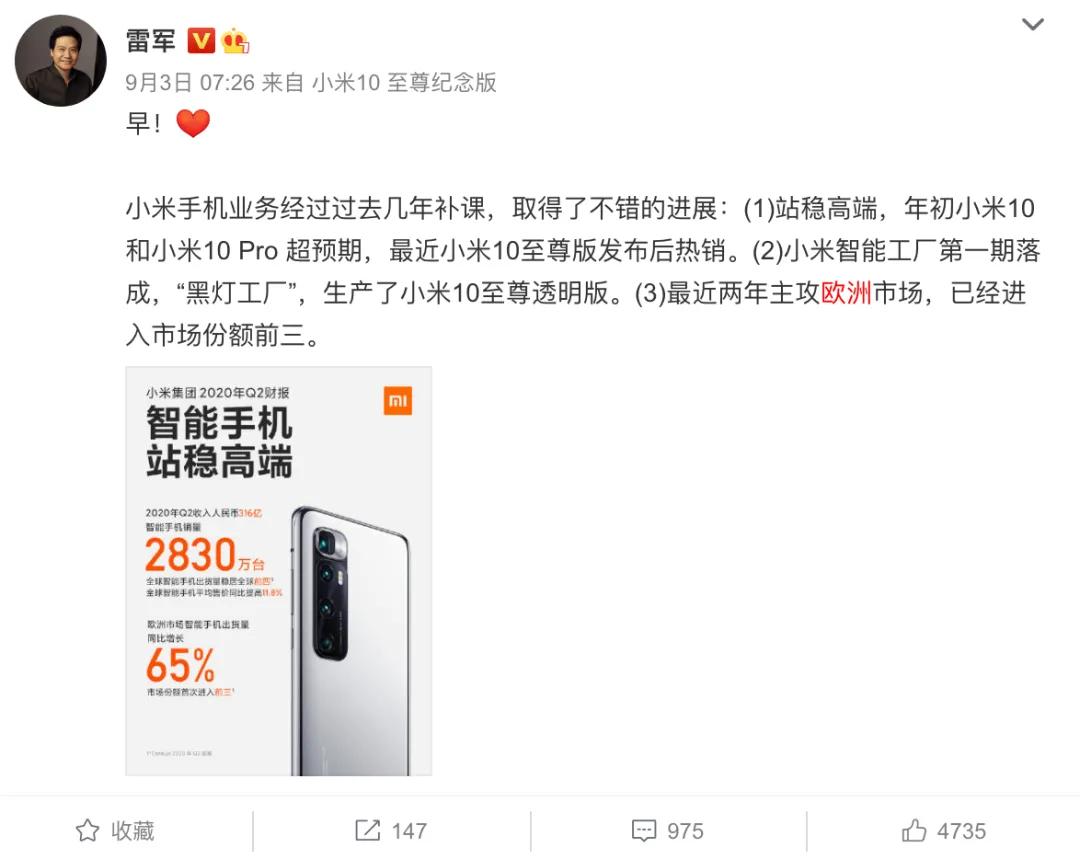Open the post options chevron menu
Image resolution: width=1080 pixels, height=859 pixels.
click(1032, 25)
